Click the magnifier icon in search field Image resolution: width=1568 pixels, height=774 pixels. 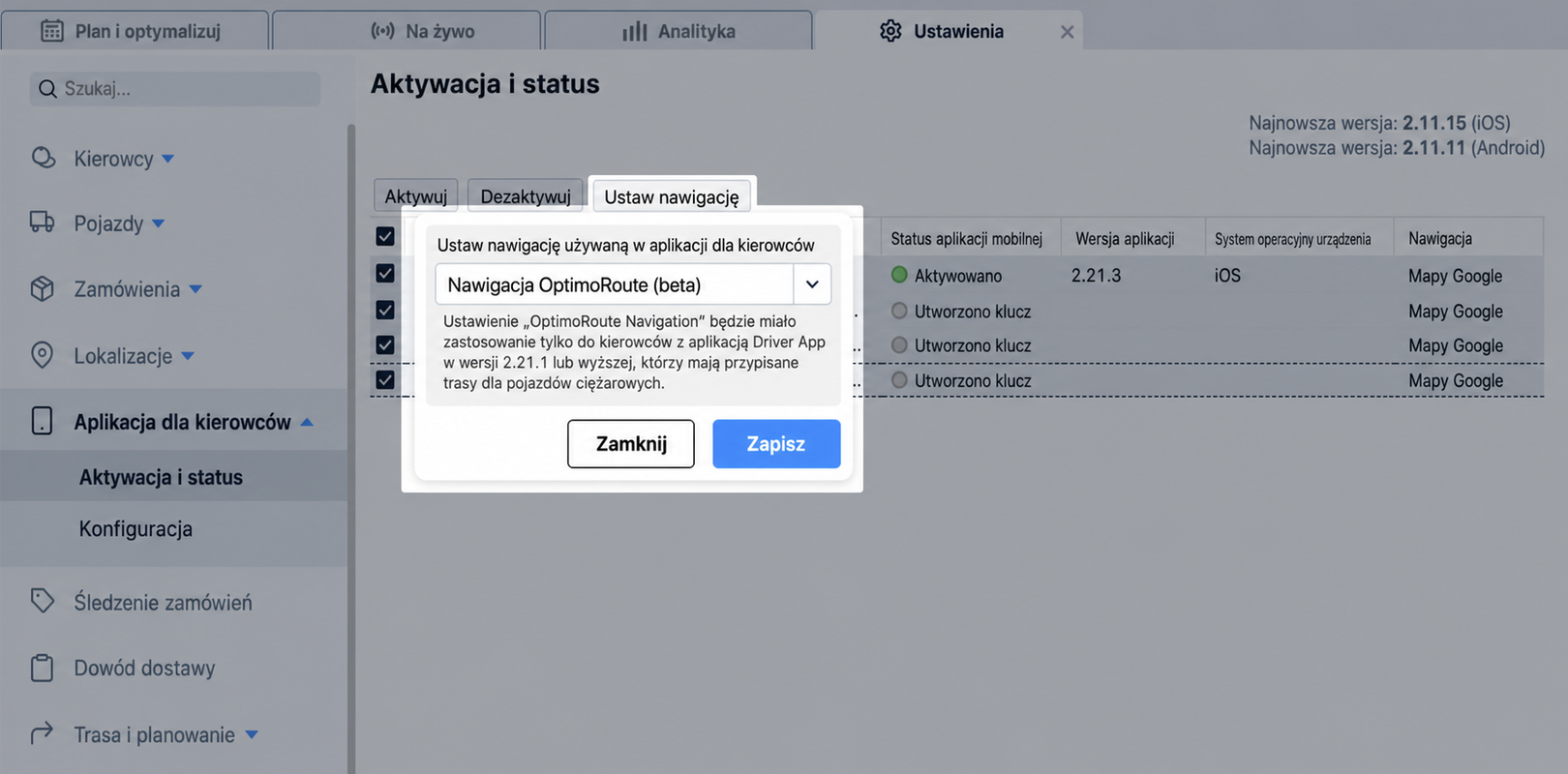pyautogui.click(x=47, y=89)
